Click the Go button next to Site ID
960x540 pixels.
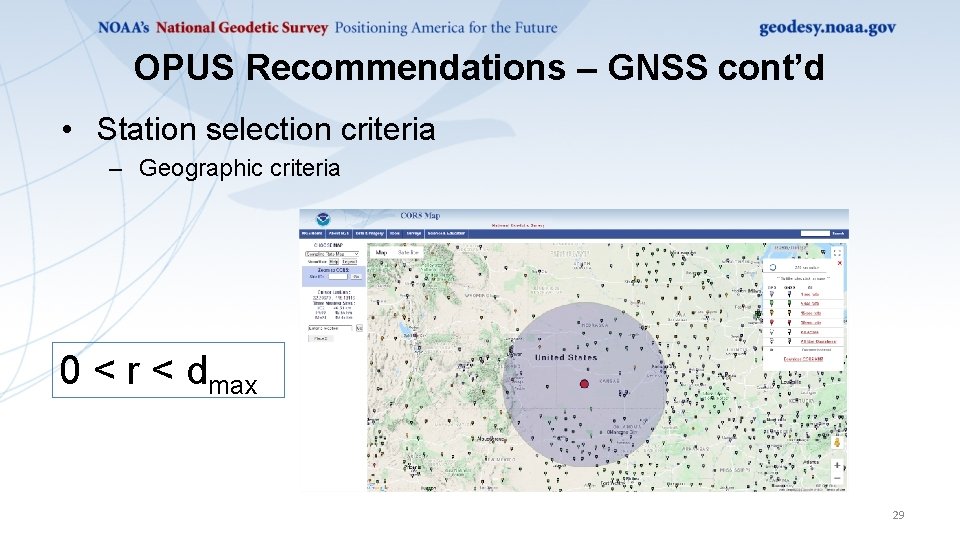[x=356, y=277]
